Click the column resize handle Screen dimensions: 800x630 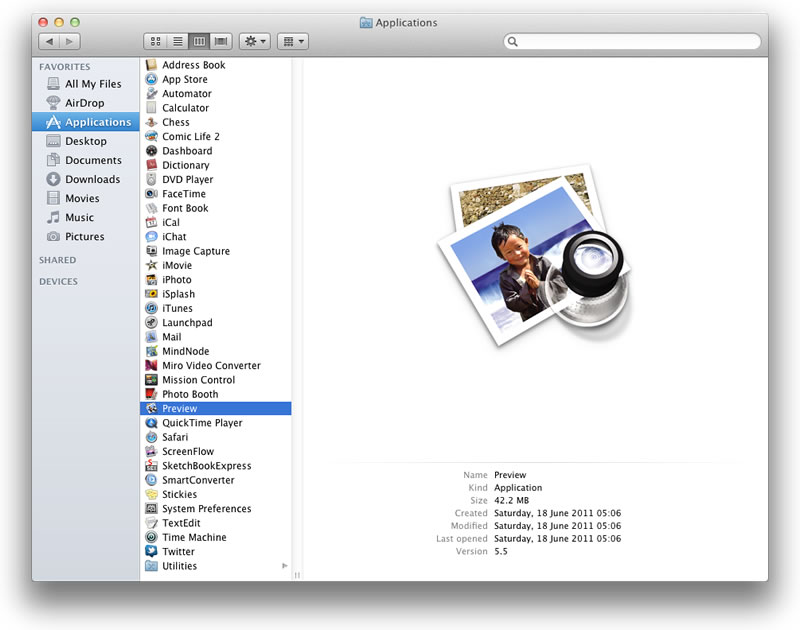tap(297, 575)
